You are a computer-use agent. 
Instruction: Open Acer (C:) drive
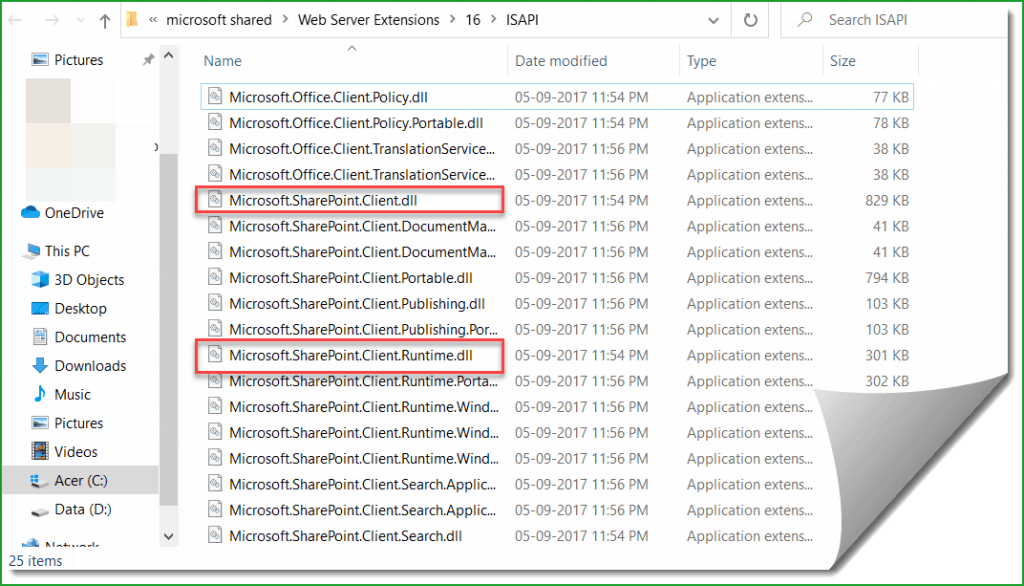click(x=80, y=481)
